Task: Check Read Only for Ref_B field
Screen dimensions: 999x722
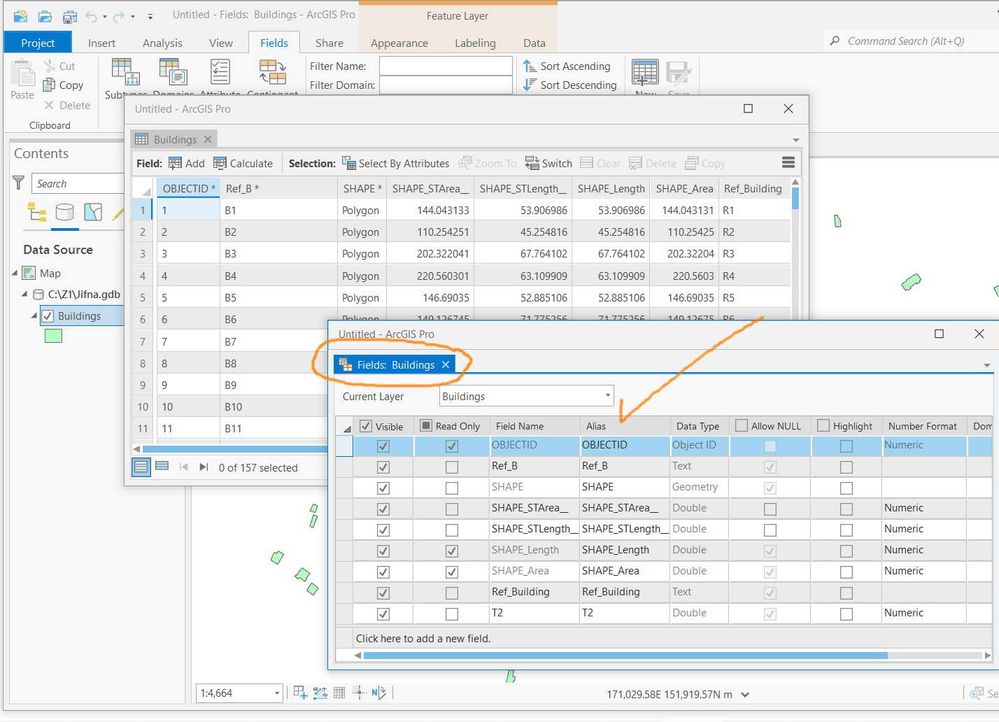Action: [x=452, y=467]
